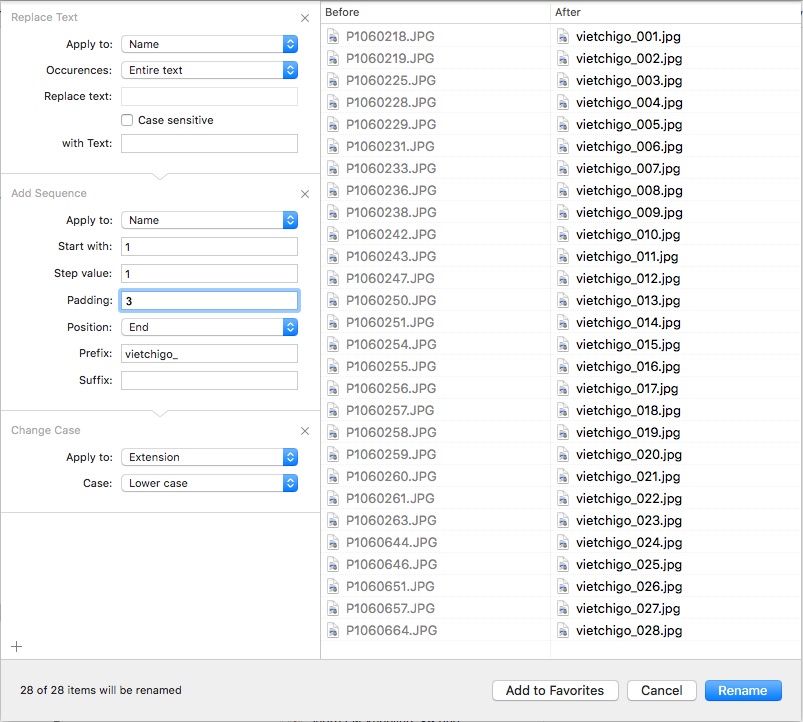Click file icon of vietchigo_016.jpg
Screen dimensions: 803x722
pyautogui.click(x=563, y=367)
